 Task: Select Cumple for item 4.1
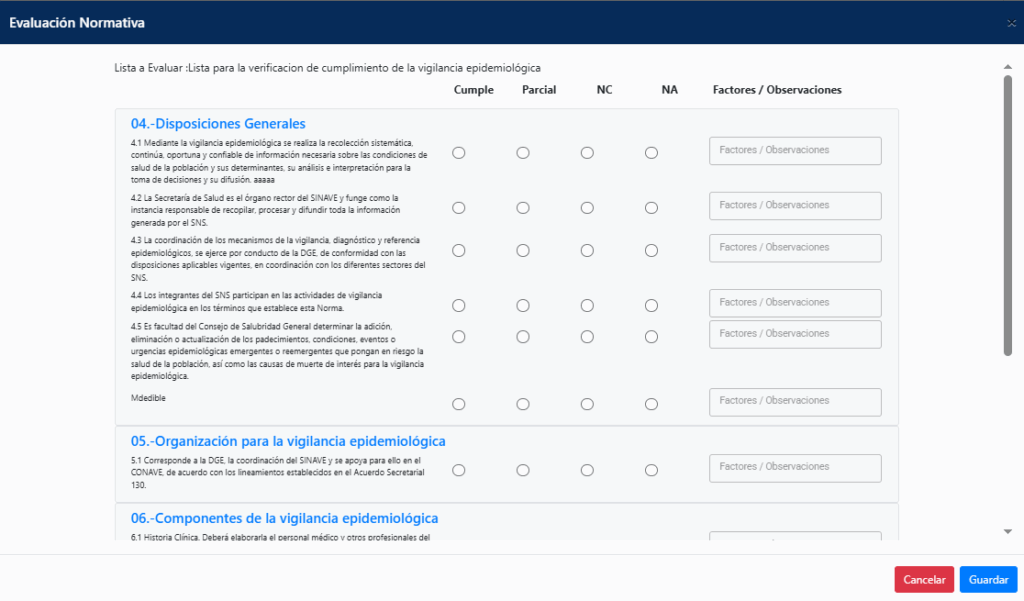point(459,153)
